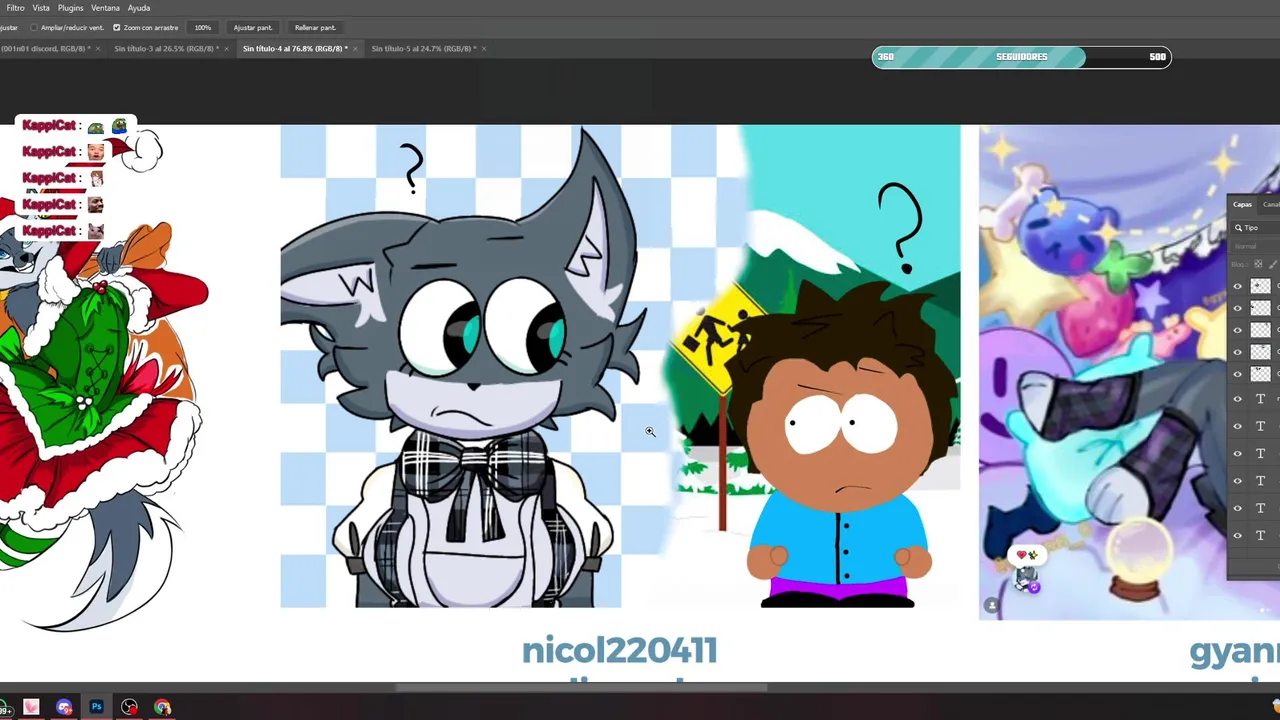Click the layer filter search icon

click(1238, 228)
